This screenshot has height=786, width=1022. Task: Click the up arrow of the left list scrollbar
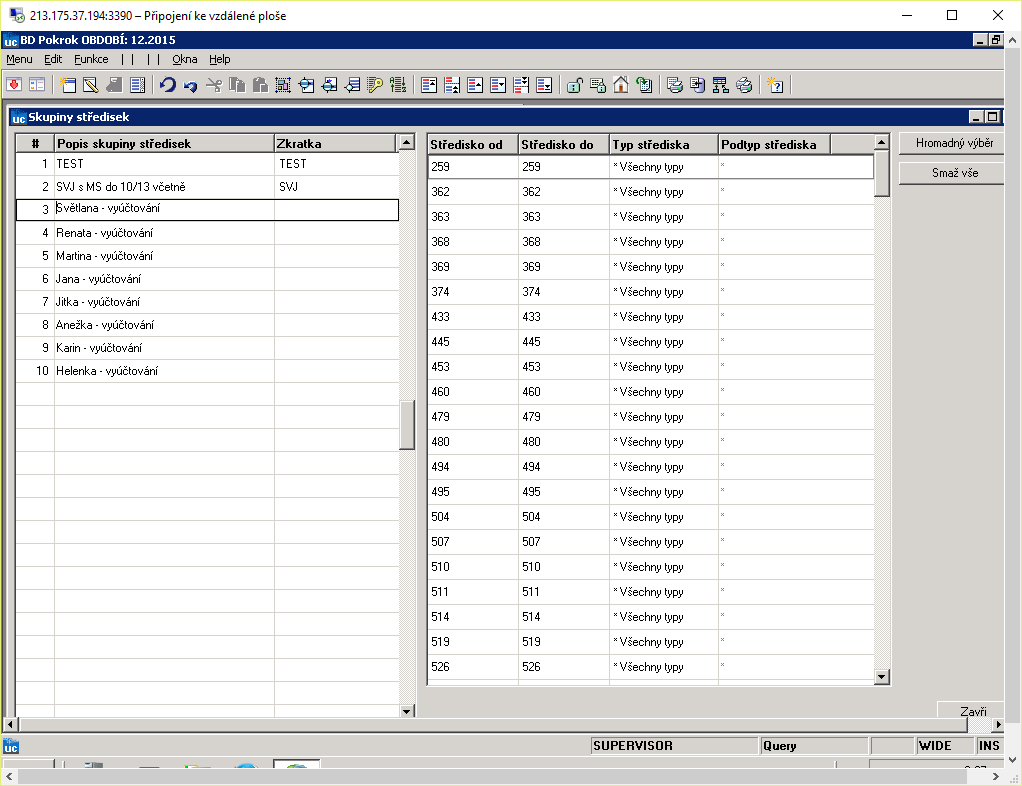[407, 142]
